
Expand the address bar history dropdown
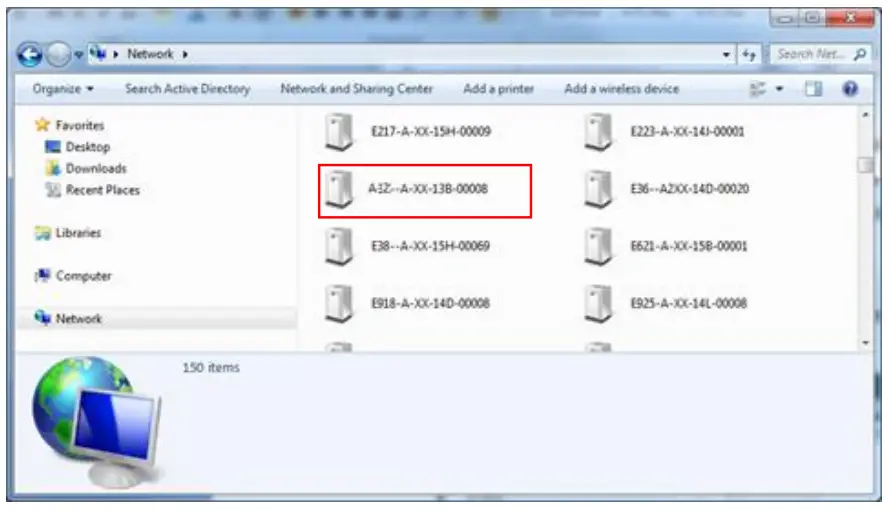pos(727,54)
